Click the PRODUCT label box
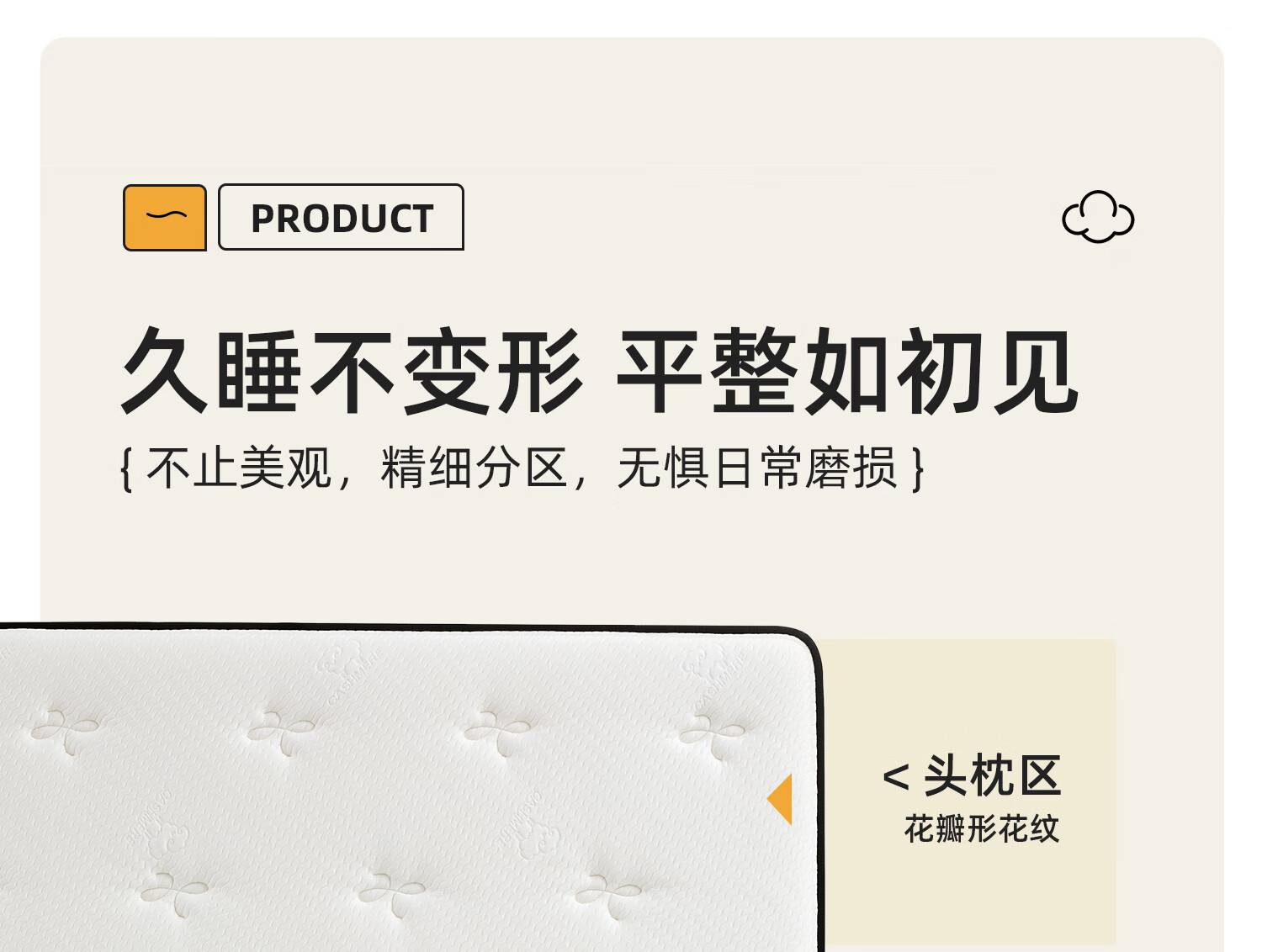This screenshot has width=1262, height=952. 341,217
